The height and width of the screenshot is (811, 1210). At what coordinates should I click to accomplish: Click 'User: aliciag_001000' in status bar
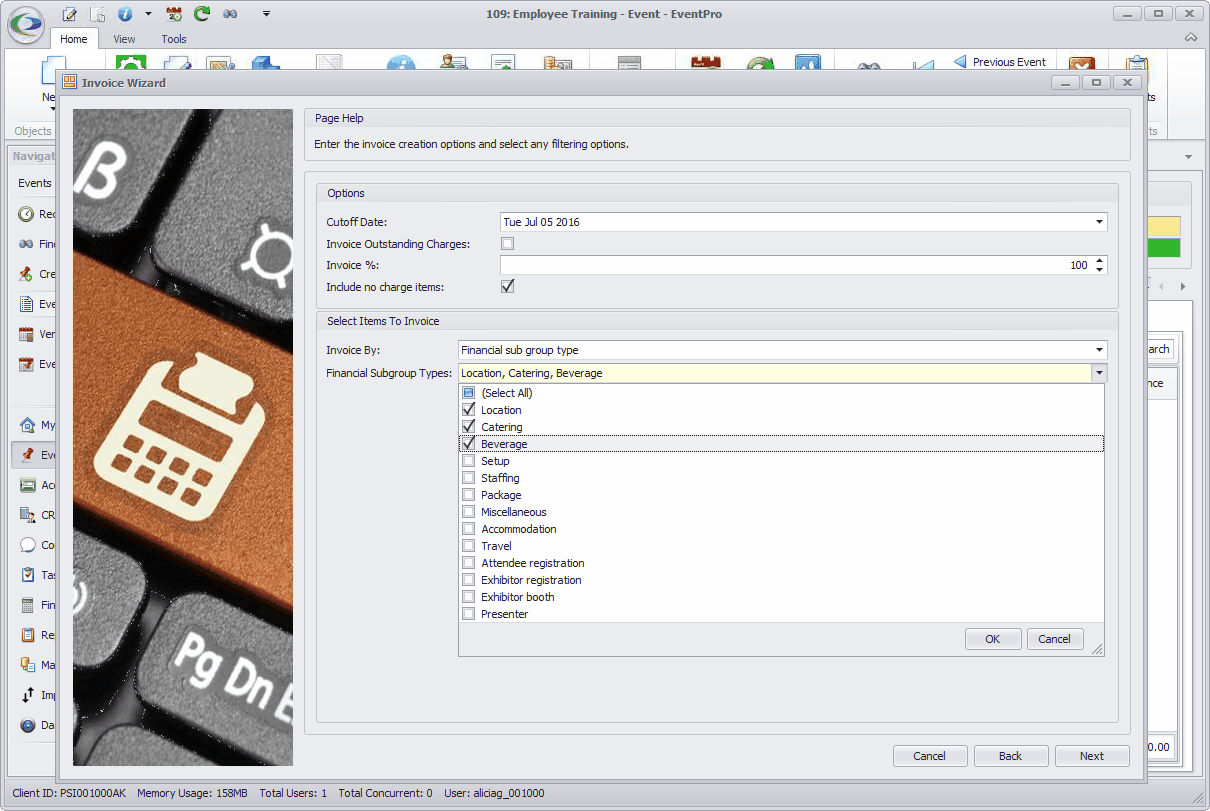click(494, 793)
